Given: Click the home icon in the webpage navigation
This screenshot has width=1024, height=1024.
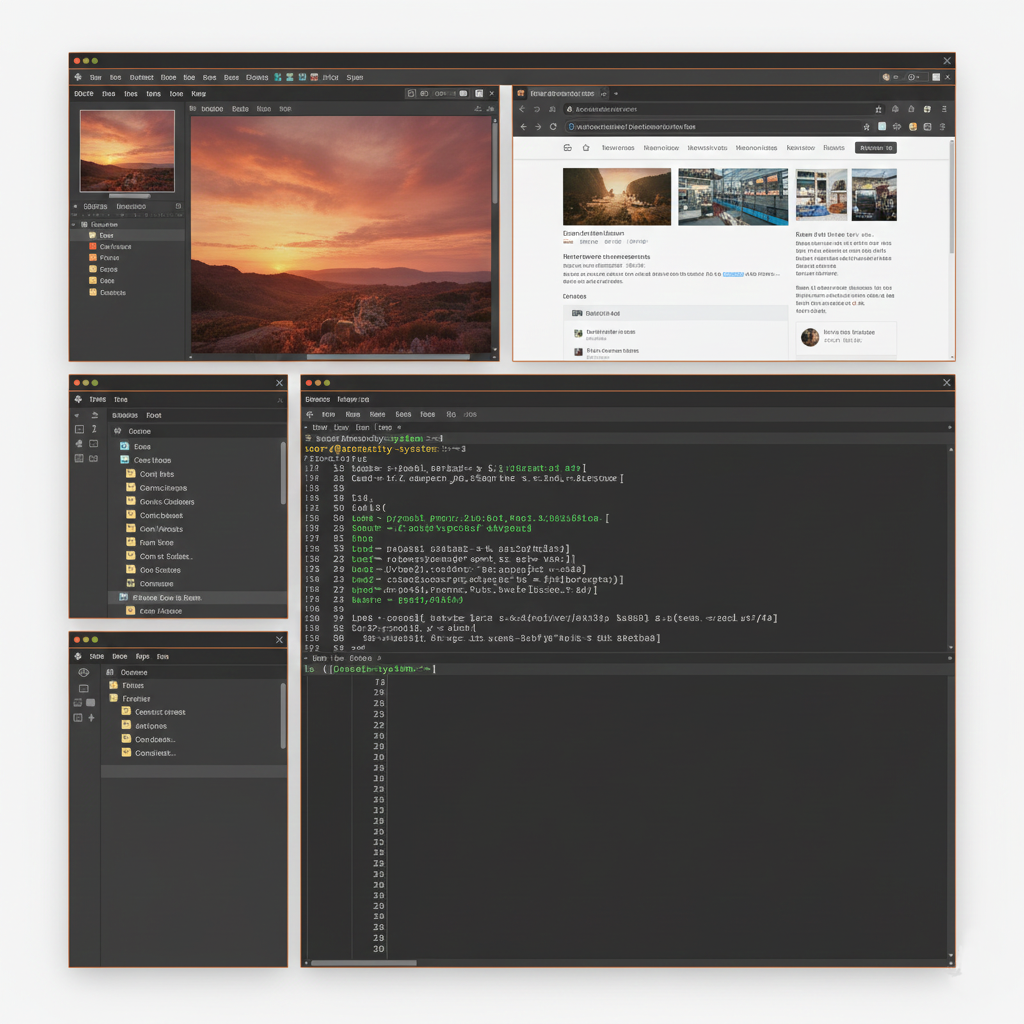Looking at the screenshot, I should coord(586,148).
